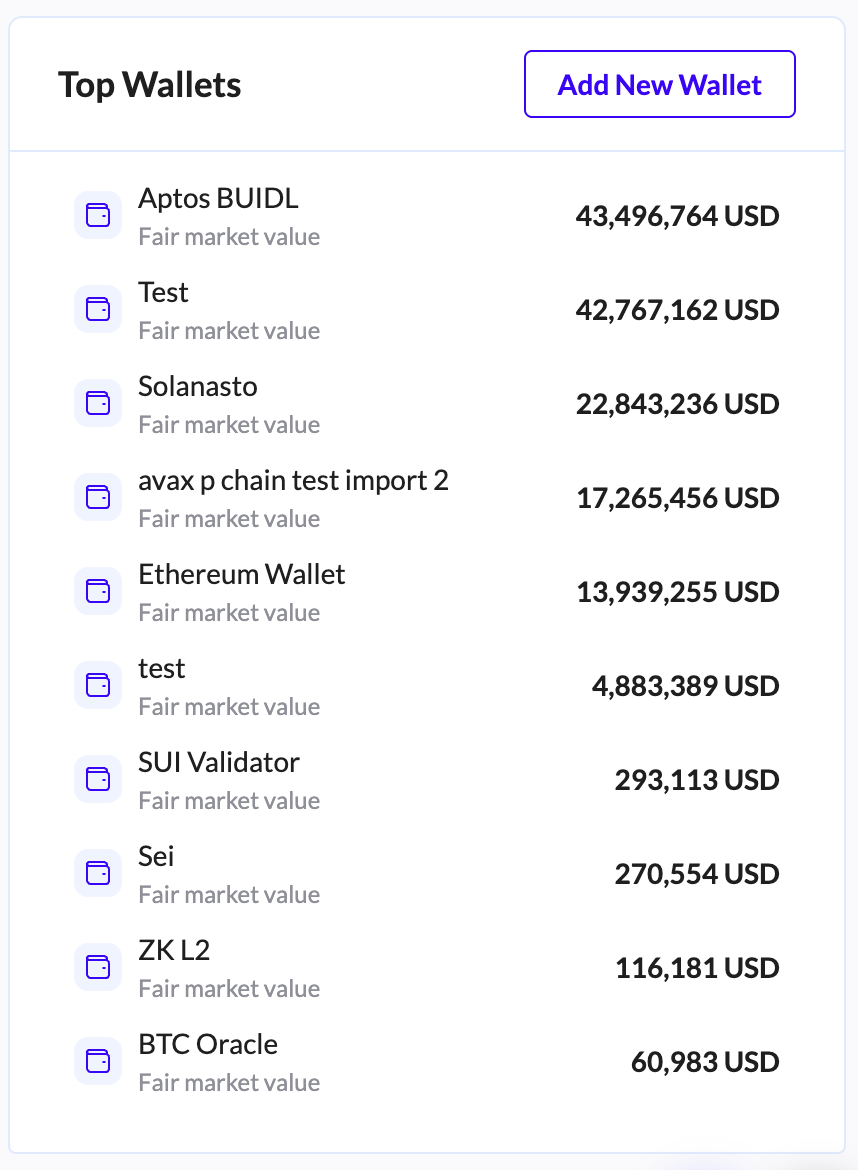Open avax p chain test import 2
The height and width of the screenshot is (1170, 858).
[293, 481]
